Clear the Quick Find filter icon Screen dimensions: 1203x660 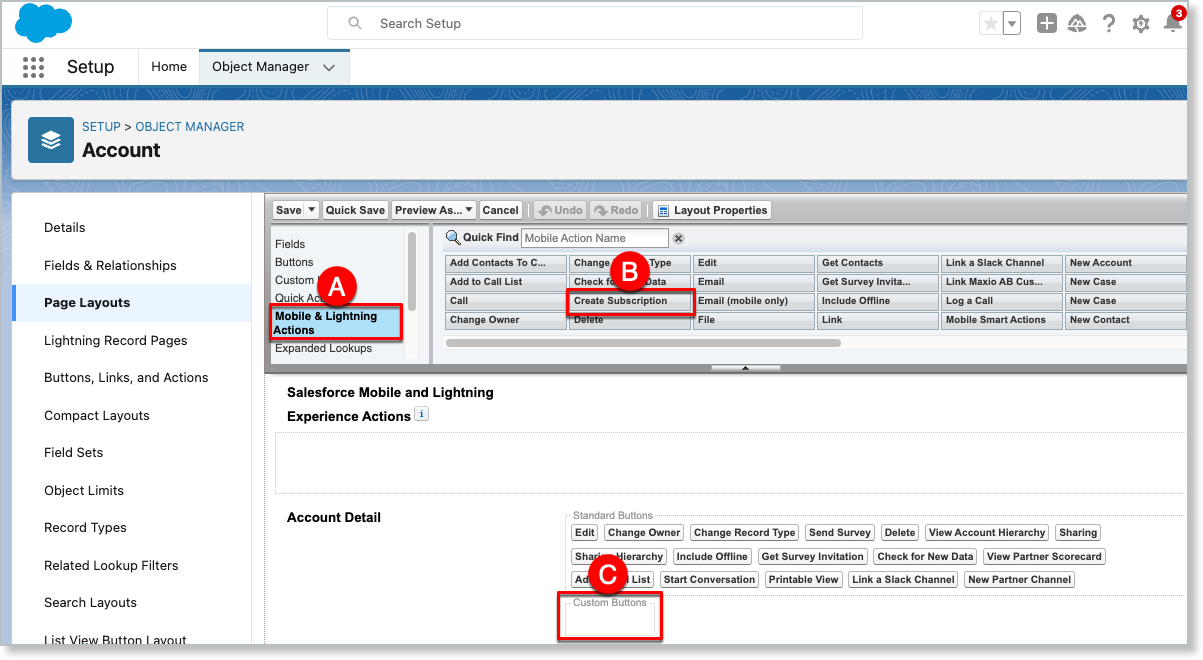678,238
